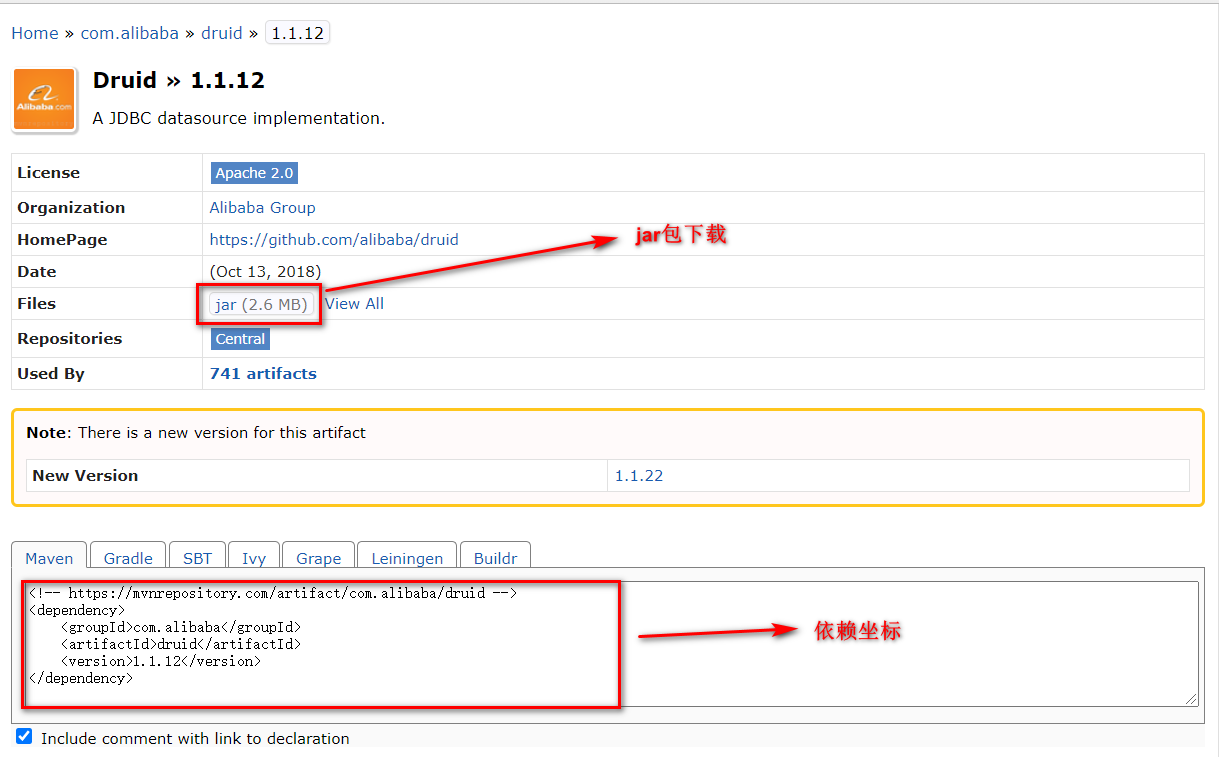The height and width of the screenshot is (757, 1219).
Task: Click the Used By row label
Action: point(51,374)
